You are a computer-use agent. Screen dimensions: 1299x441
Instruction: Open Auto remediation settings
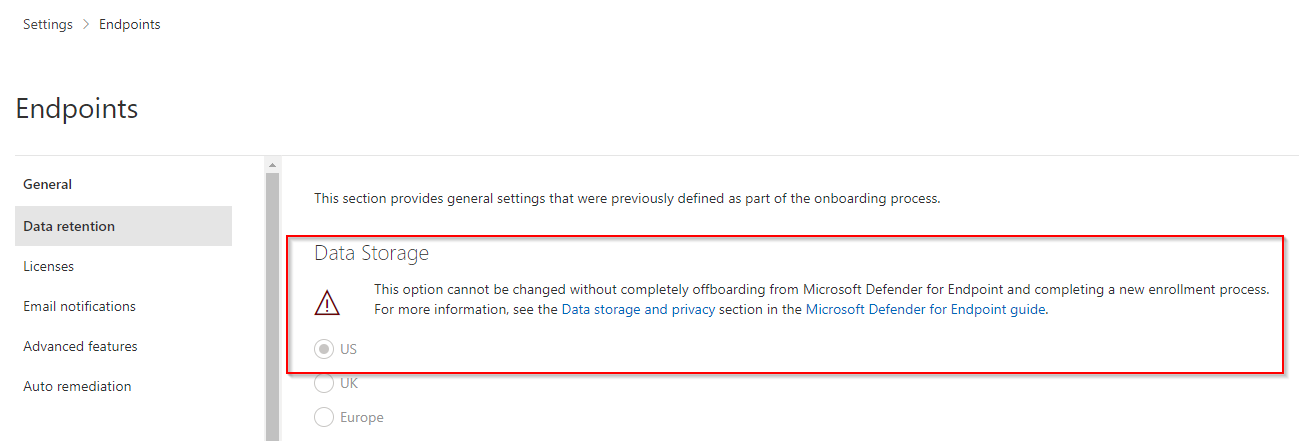77,386
